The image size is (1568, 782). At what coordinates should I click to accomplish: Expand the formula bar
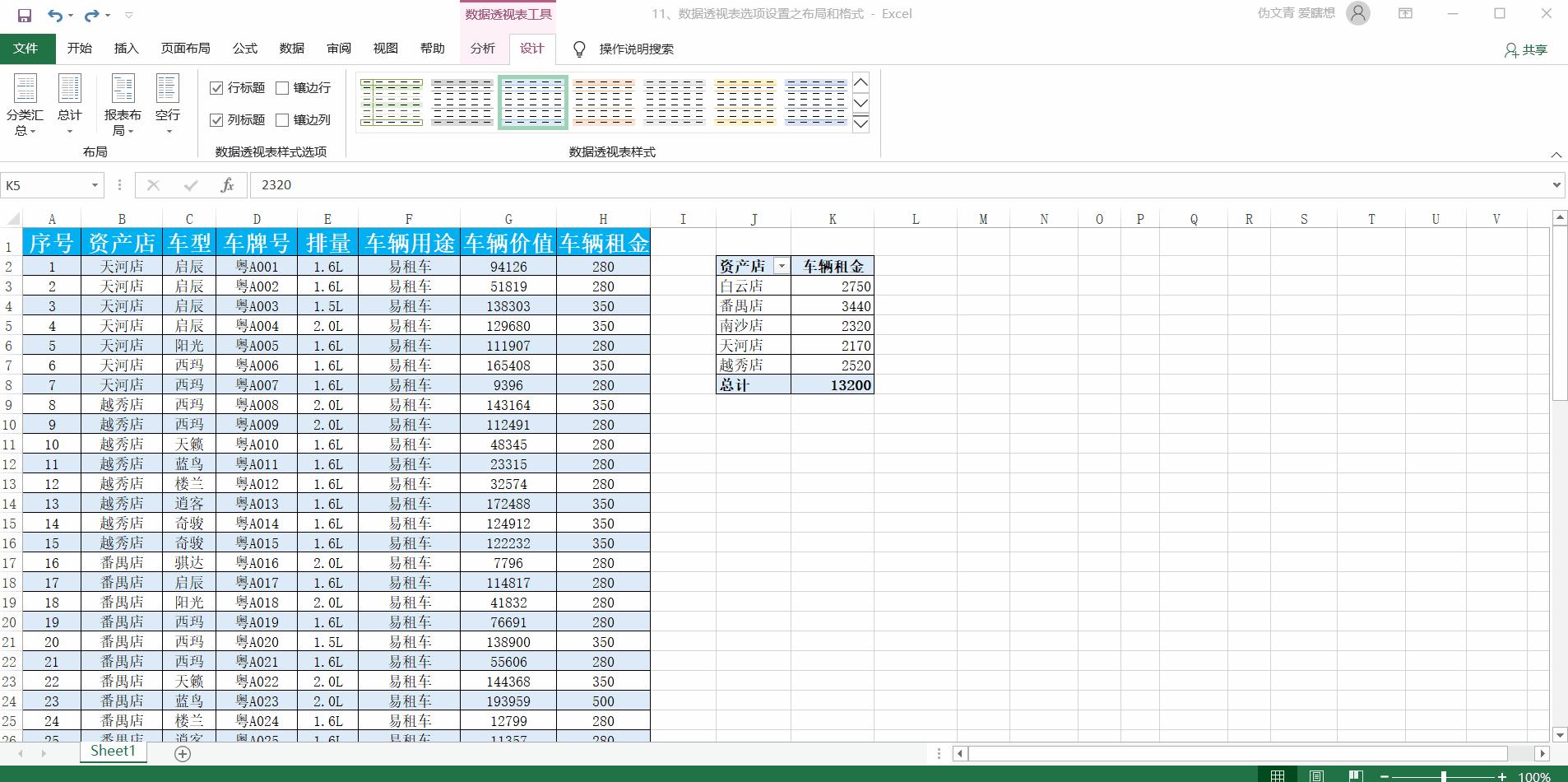[1556, 185]
